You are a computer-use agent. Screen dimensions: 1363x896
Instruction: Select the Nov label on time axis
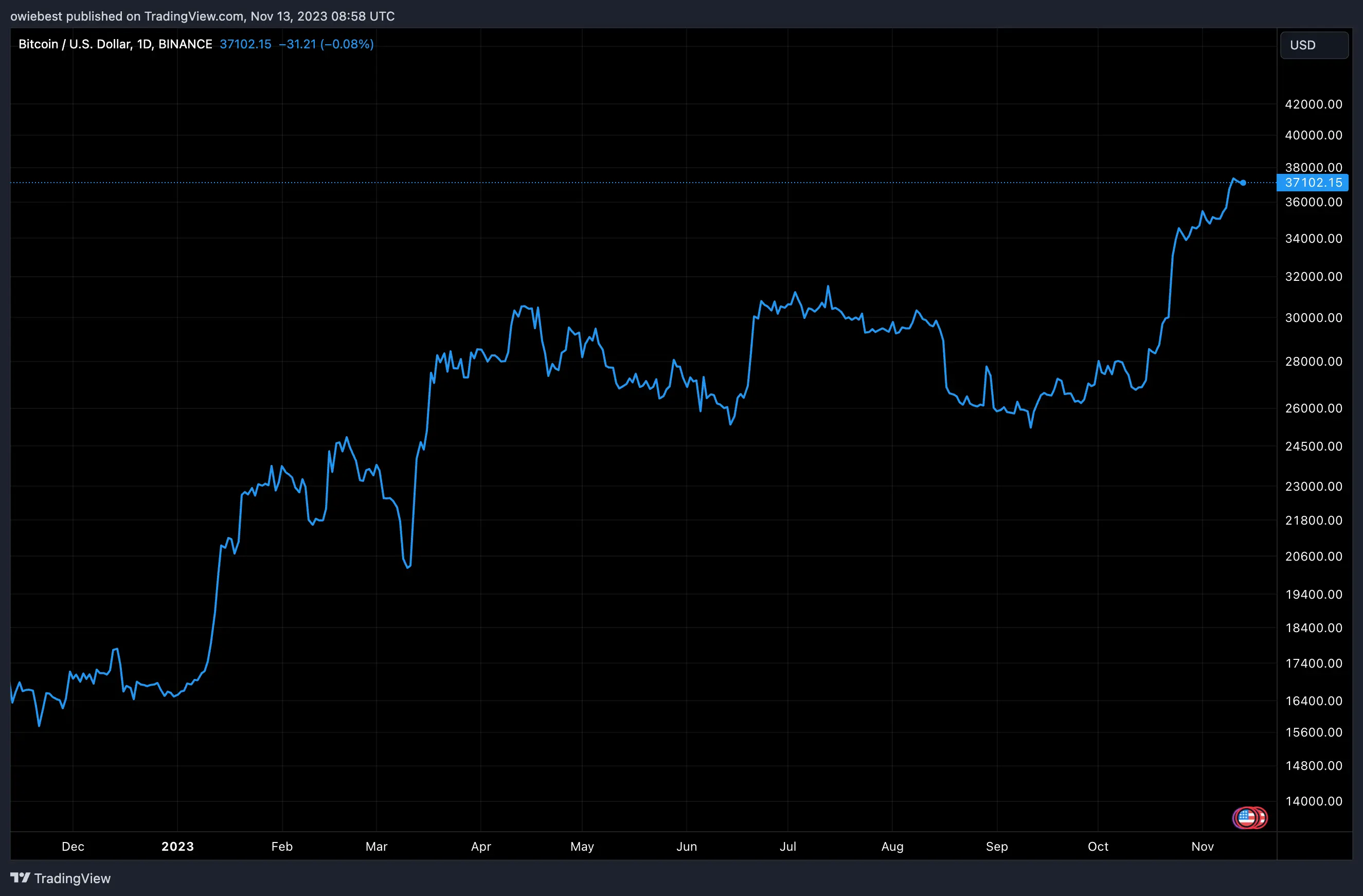coord(1203,846)
